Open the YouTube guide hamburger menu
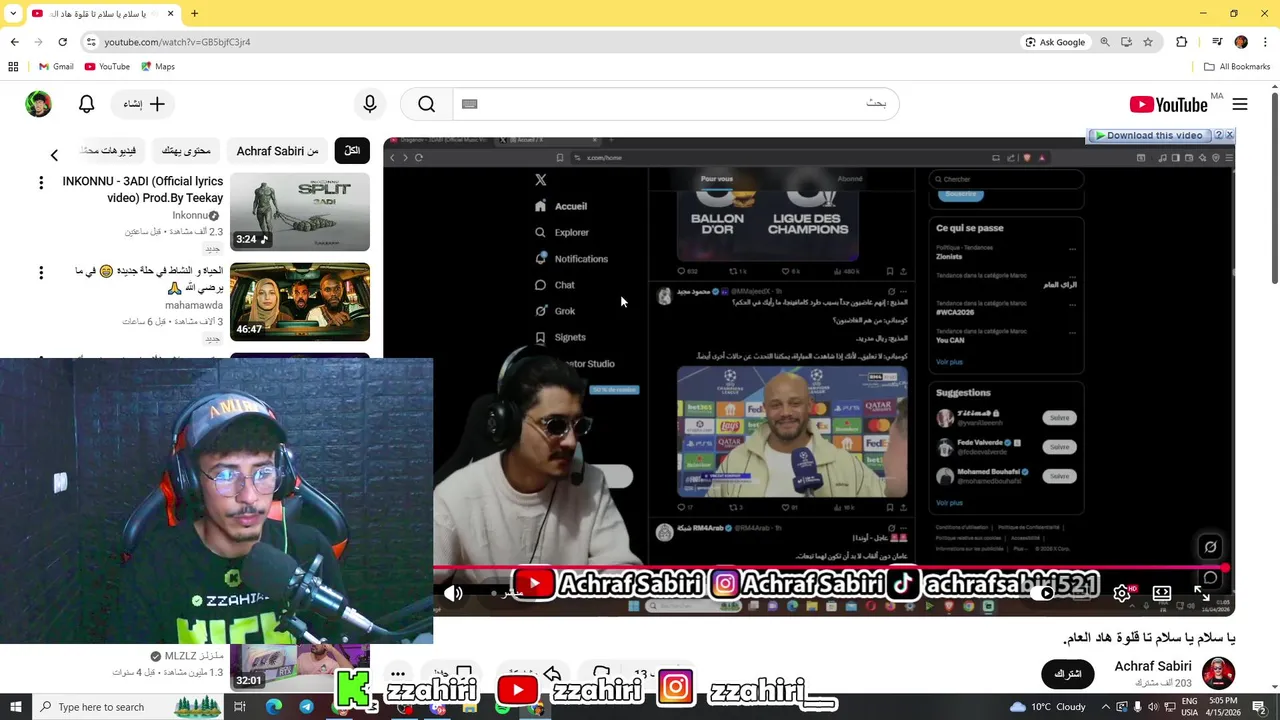The height and width of the screenshot is (720, 1280). click(x=1240, y=104)
